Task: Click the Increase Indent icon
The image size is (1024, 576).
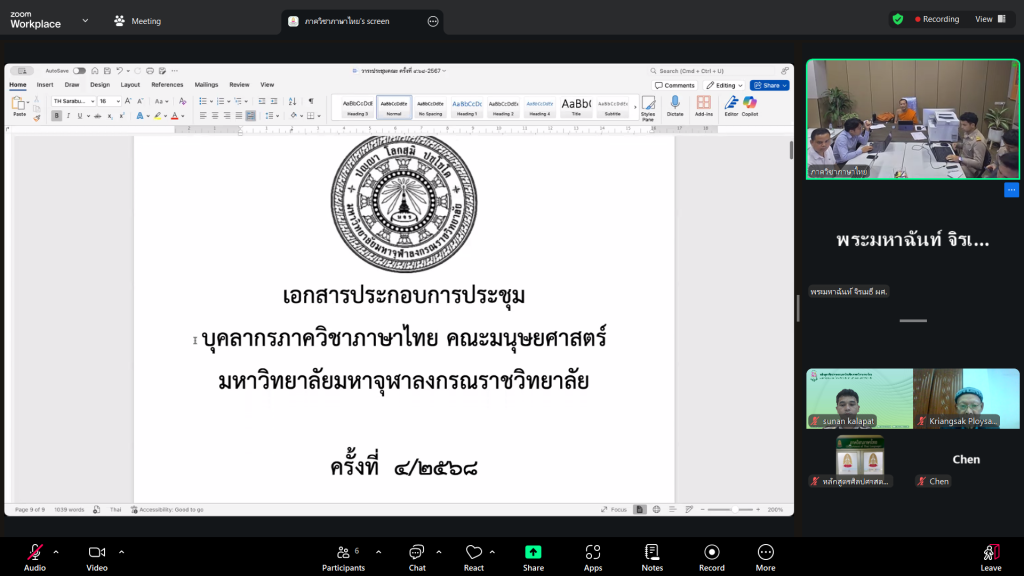Action: coord(274,101)
